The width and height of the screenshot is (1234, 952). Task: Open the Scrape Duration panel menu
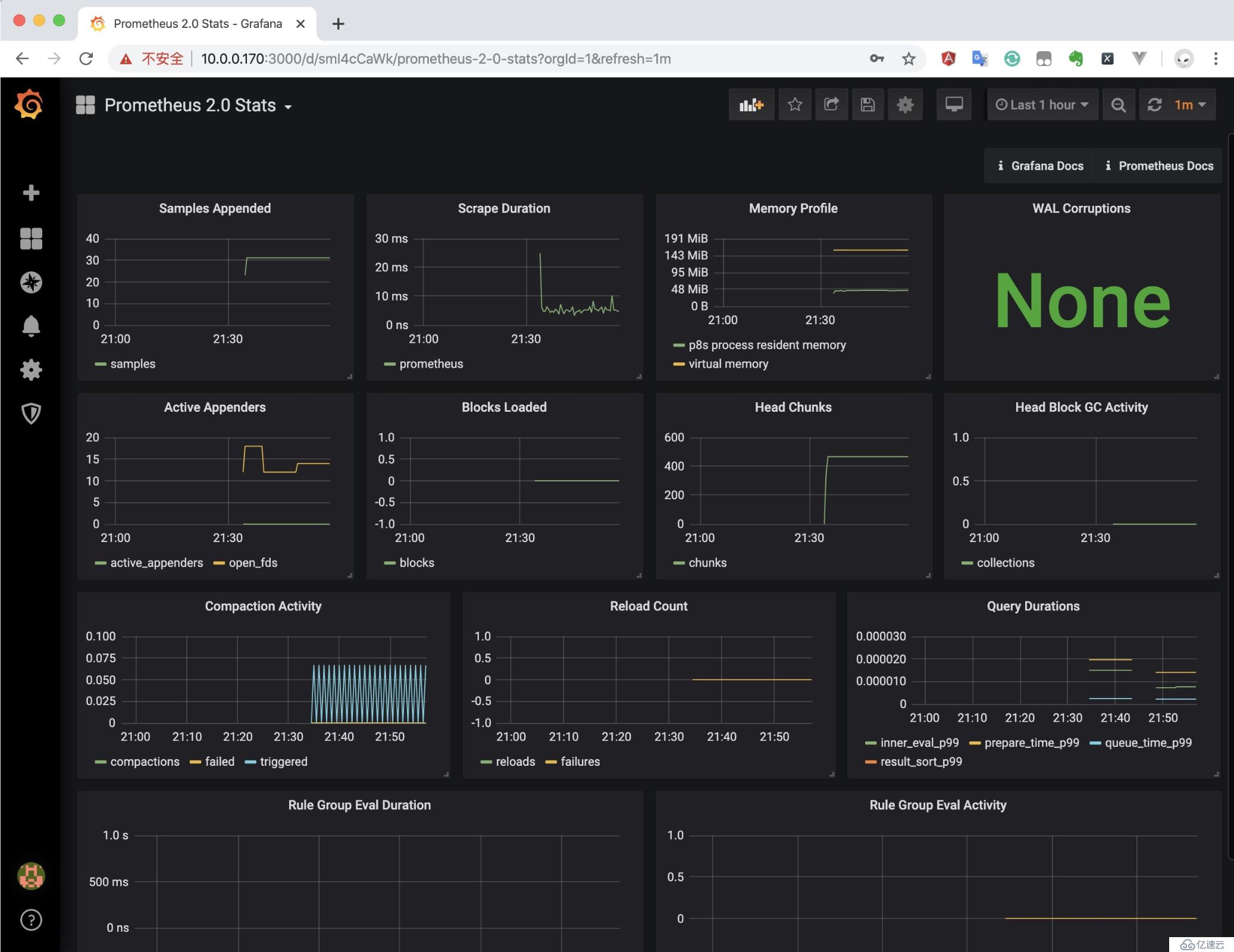pos(504,208)
